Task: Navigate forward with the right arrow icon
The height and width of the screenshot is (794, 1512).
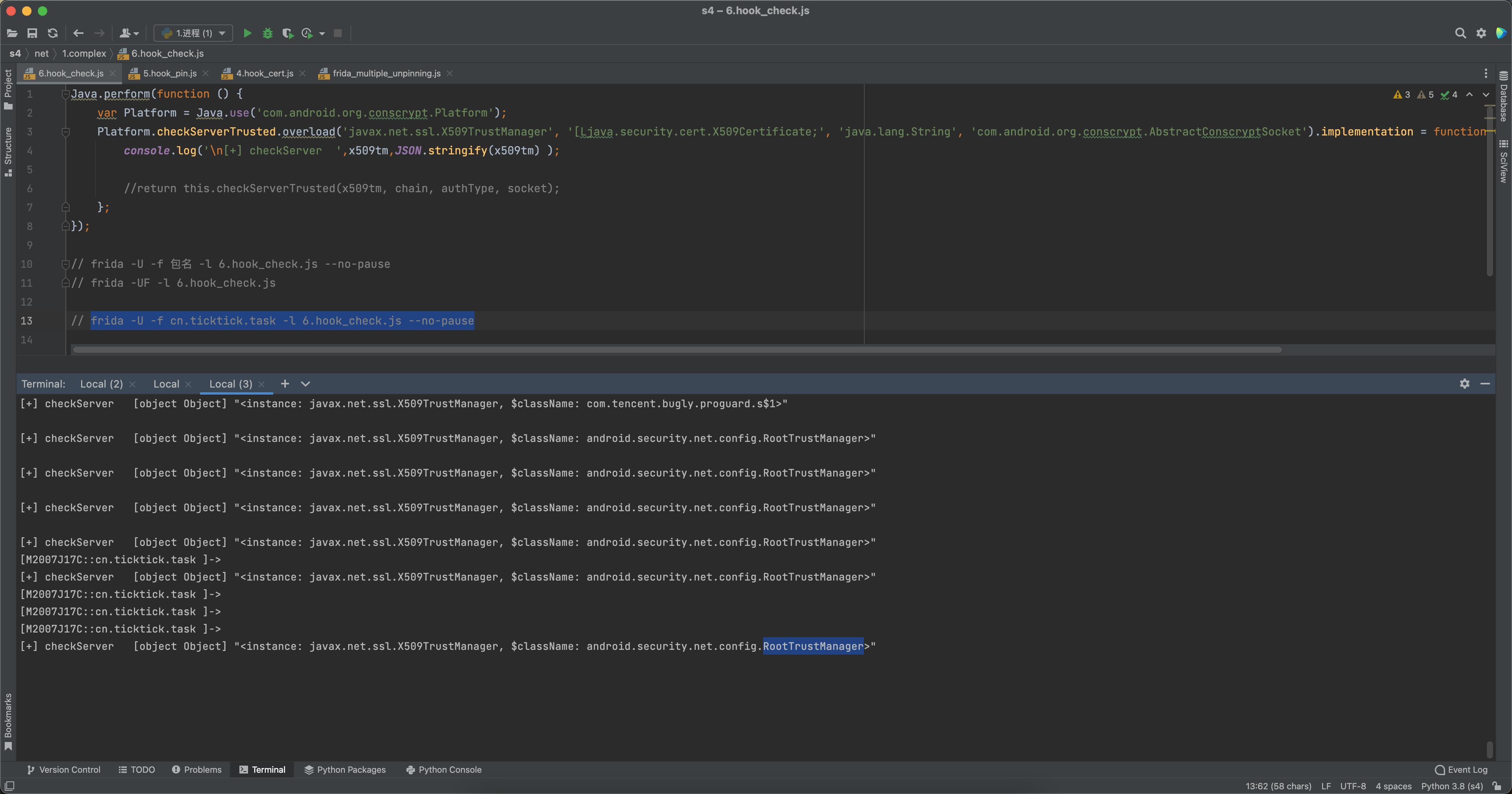Action: pos(99,33)
